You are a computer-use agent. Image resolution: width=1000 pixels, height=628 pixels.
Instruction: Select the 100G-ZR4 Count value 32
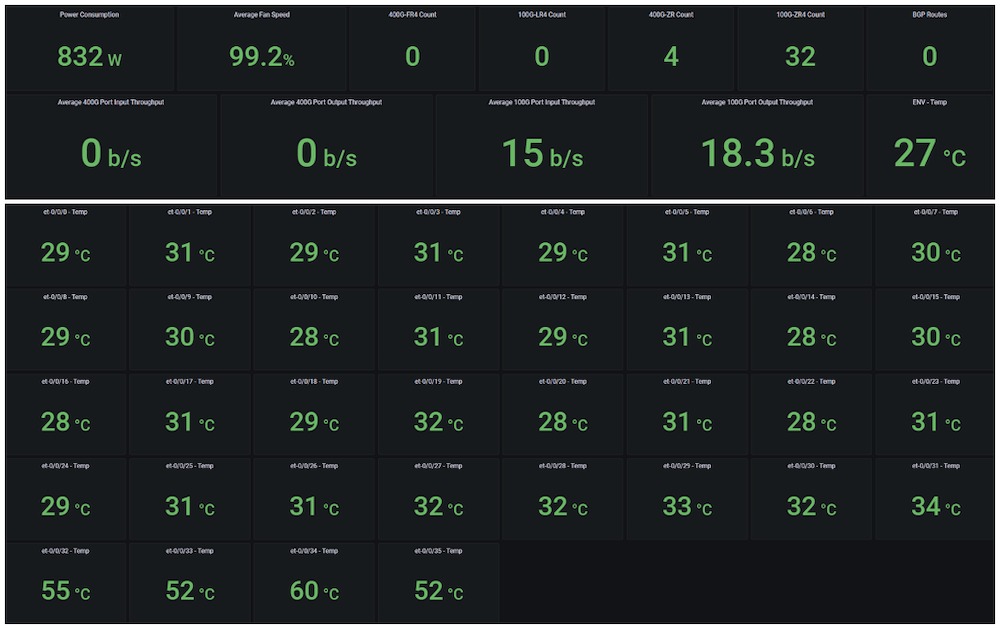(800, 57)
